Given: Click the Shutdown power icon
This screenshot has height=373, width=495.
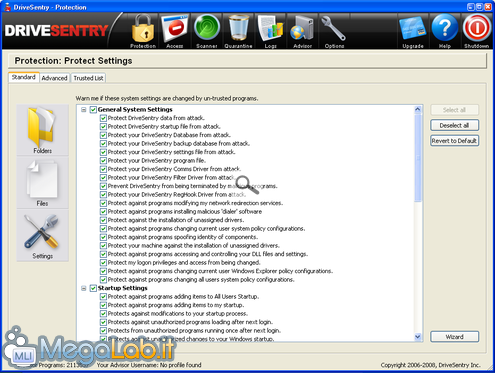Looking at the screenshot, I should [x=477, y=31].
